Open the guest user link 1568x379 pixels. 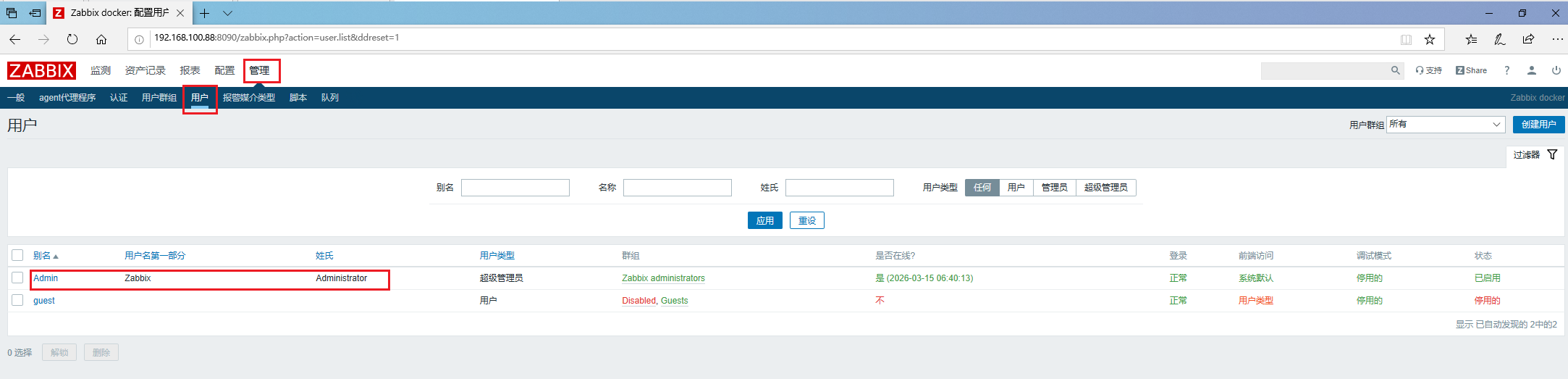pyautogui.click(x=44, y=301)
